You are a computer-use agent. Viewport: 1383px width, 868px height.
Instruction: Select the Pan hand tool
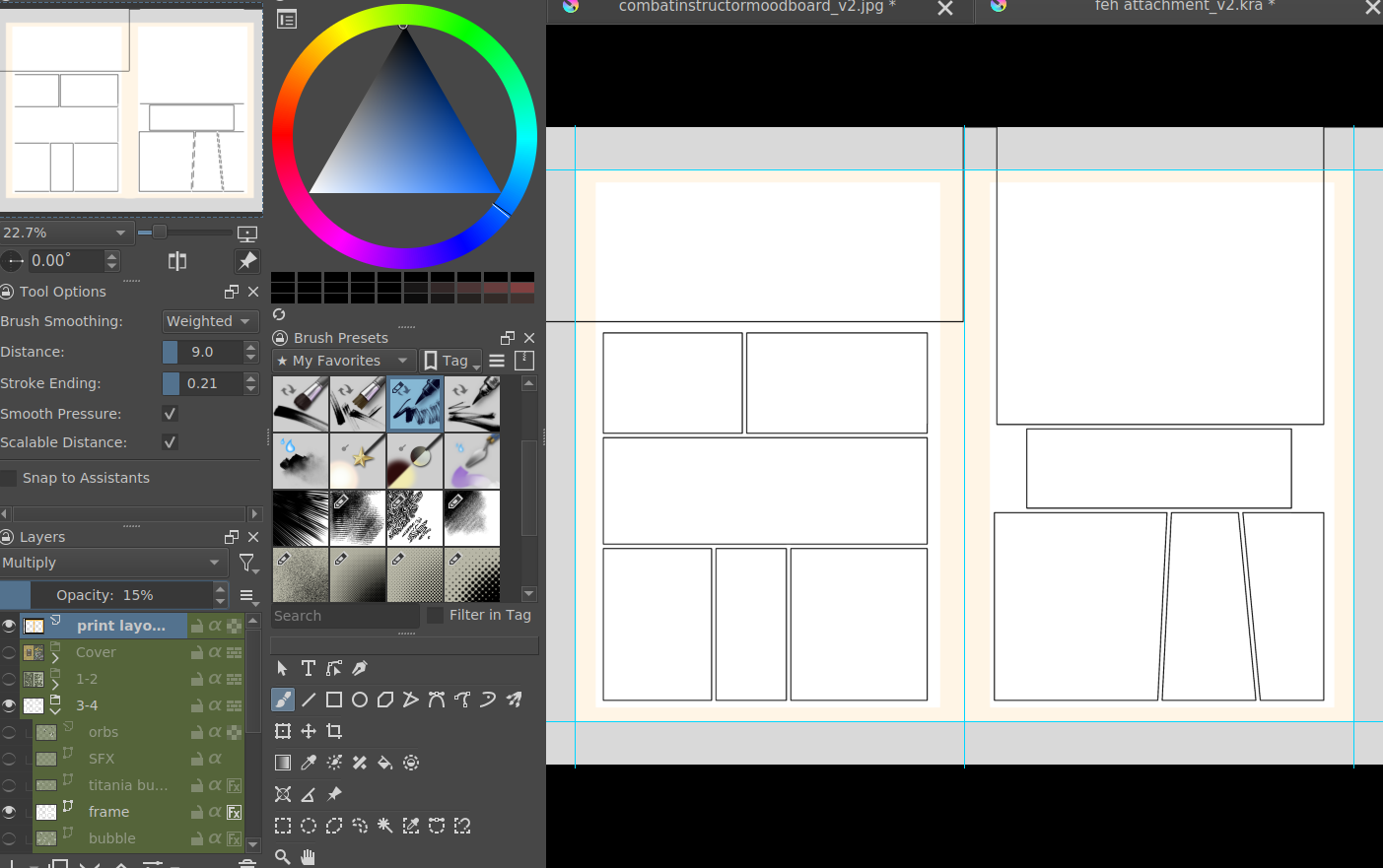point(309,857)
